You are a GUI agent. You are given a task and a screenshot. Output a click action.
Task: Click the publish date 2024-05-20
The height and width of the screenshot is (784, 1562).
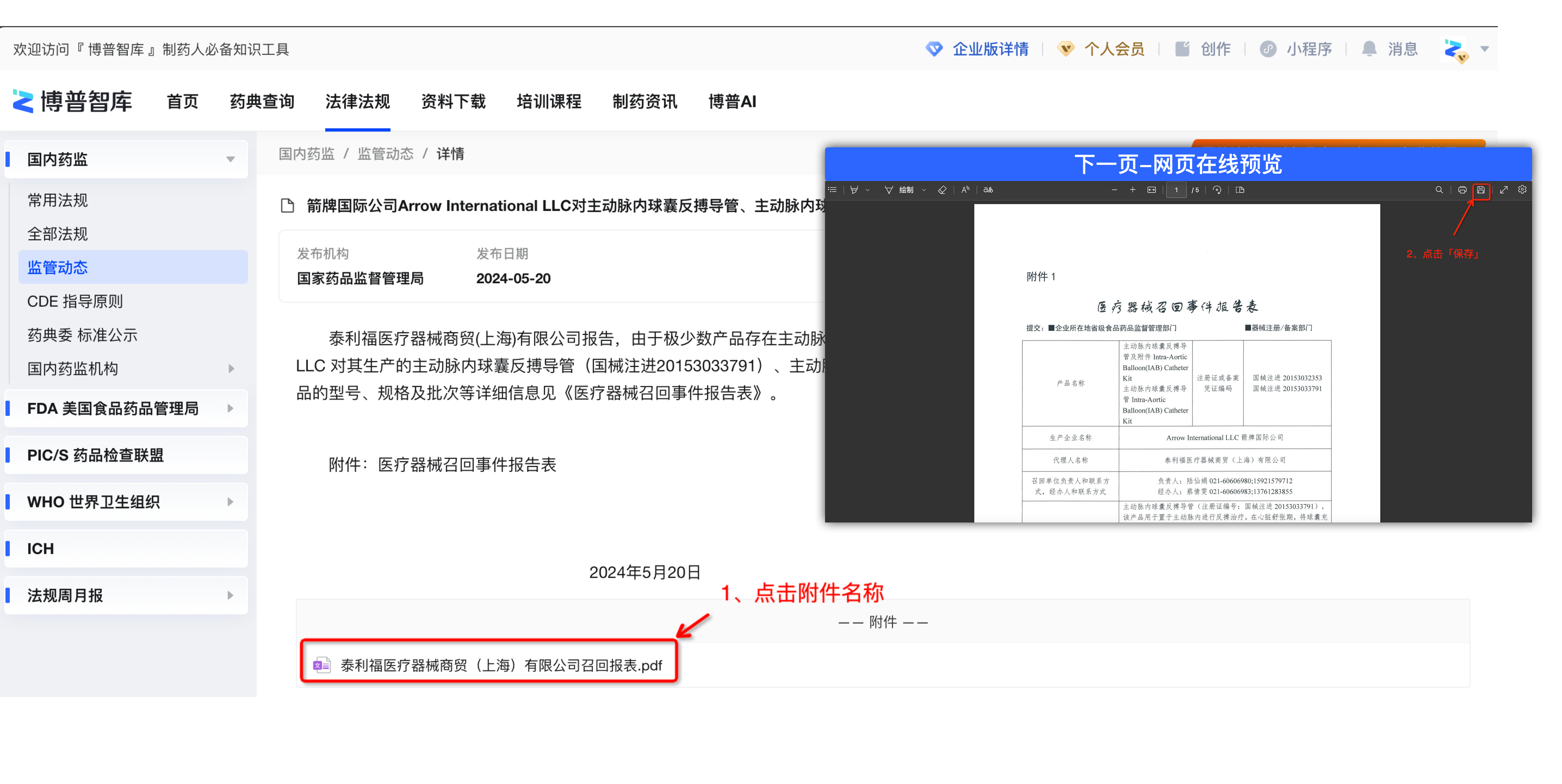(514, 278)
